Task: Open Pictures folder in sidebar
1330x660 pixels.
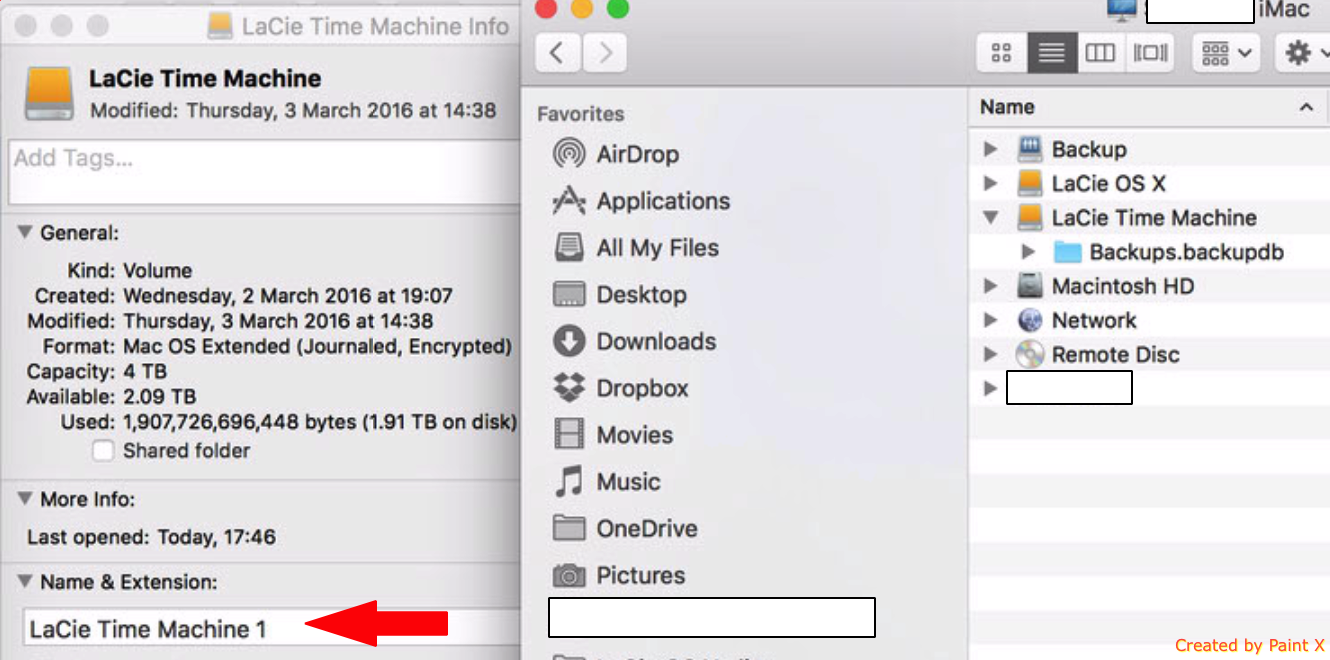Action: [620, 576]
